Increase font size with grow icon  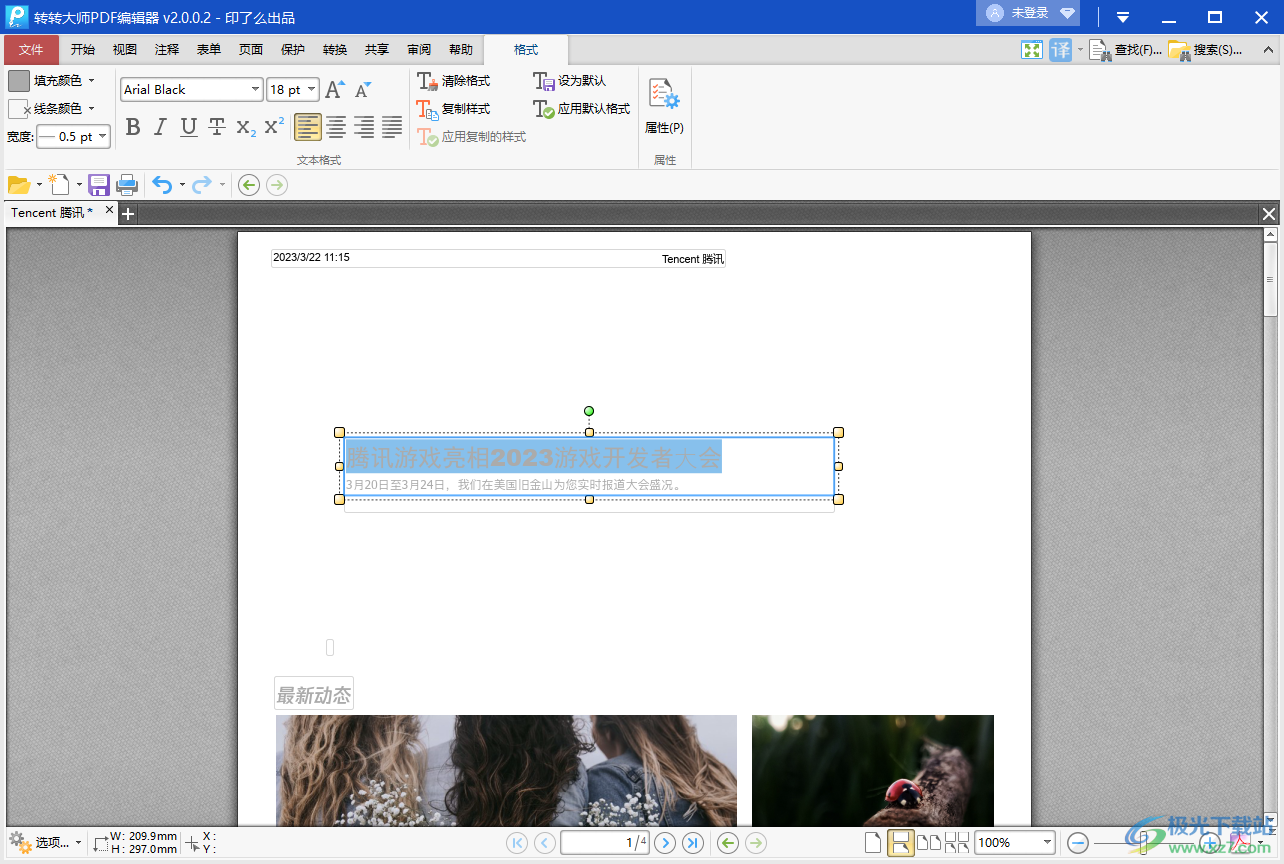(335, 90)
